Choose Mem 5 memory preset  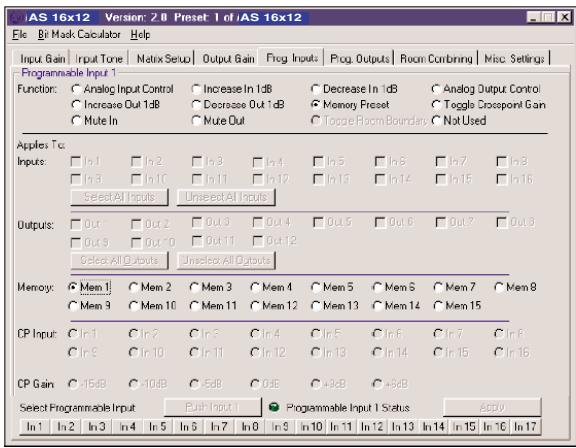(332, 287)
